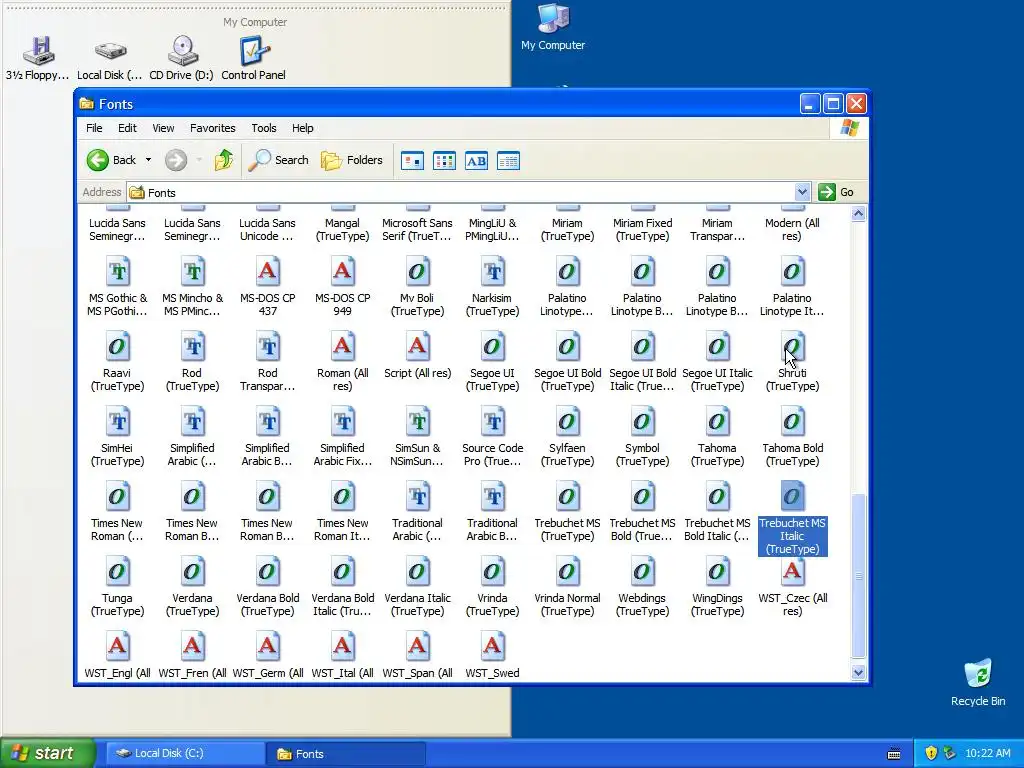Select the Tahoma Bold font icon
The image size is (1024, 768).
coord(792,422)
